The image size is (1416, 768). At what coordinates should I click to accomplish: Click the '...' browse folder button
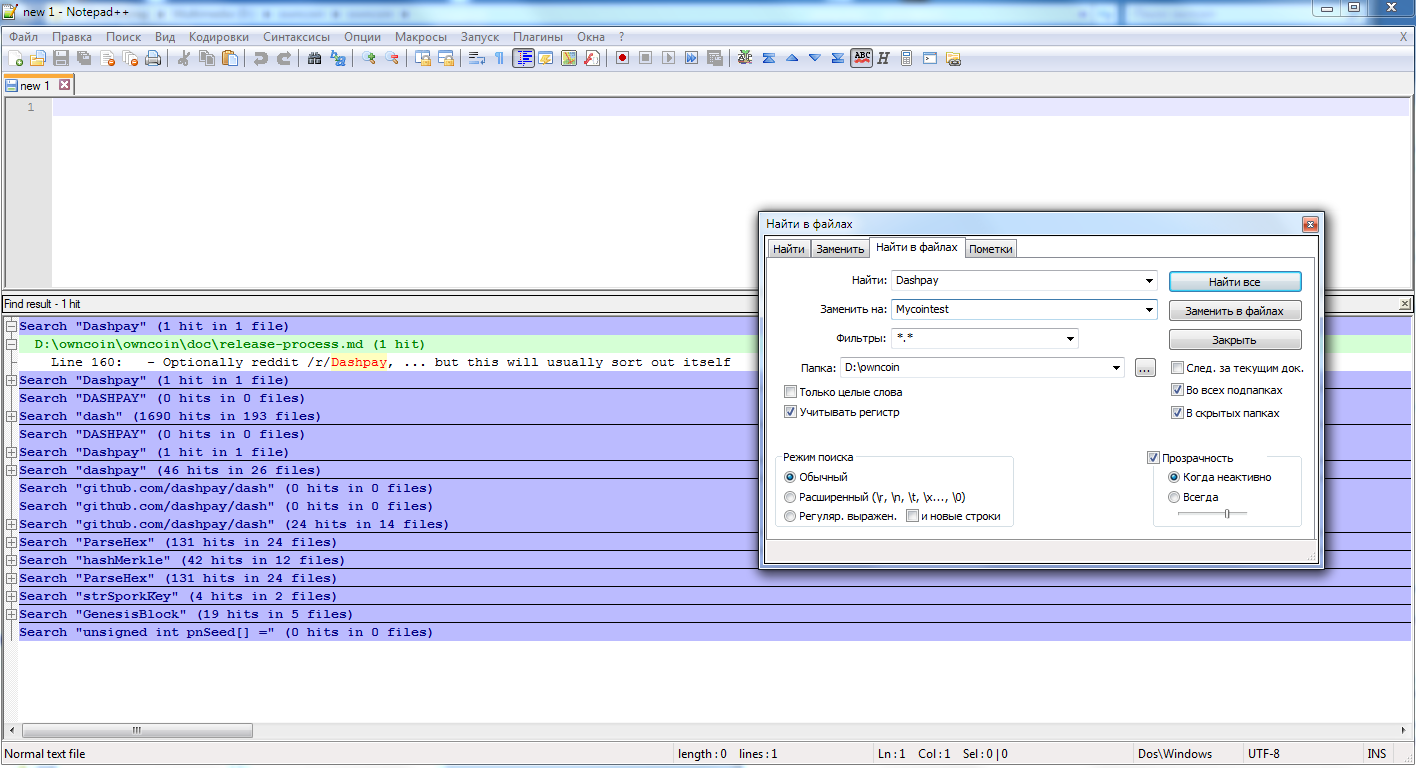click(1146, 368)
